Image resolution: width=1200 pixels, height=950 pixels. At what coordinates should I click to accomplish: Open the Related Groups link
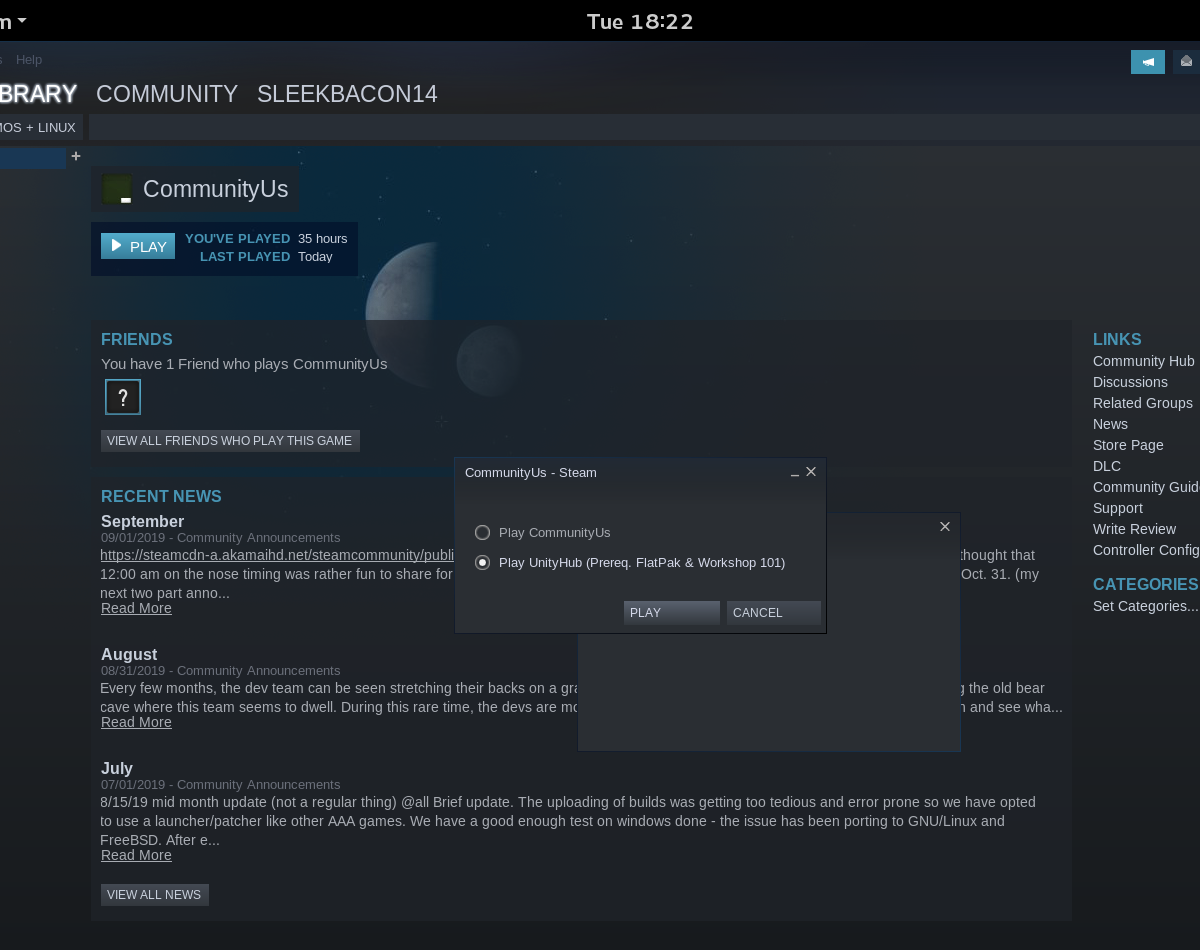click(1143, 403)
